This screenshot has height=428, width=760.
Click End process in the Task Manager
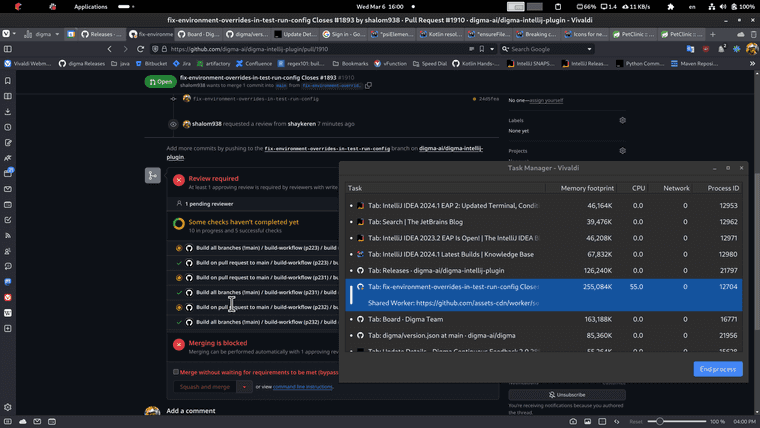coord(718,369)
